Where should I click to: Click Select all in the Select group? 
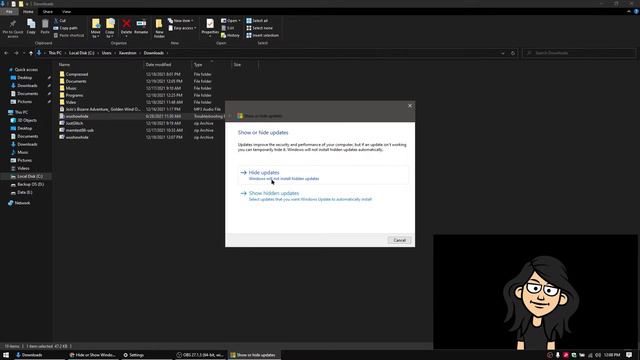257,20
